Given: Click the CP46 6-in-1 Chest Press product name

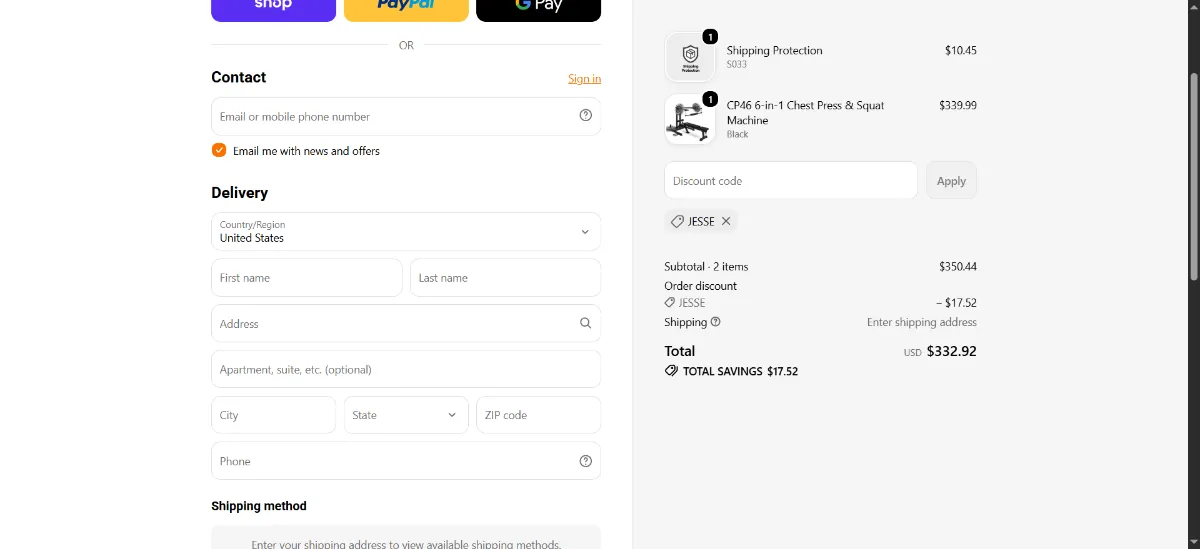Looking at the screenshot, I should [x=806, y=112].
